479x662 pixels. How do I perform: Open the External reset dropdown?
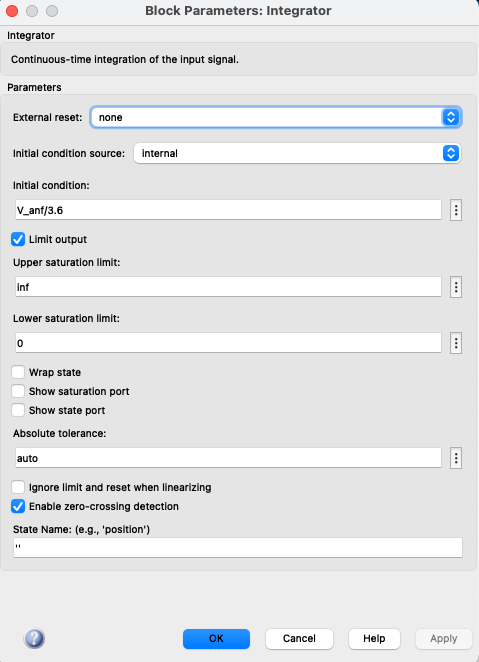click(276, 117)
